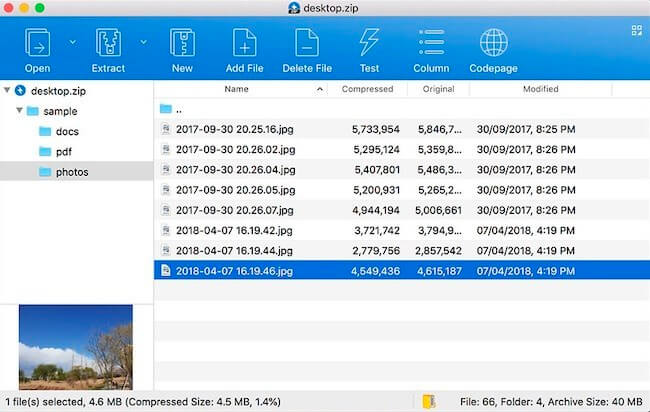This screenshot has width=650, height=412.
Task: Open the dropdown arrow next to Open
Action: click(72, 42)
